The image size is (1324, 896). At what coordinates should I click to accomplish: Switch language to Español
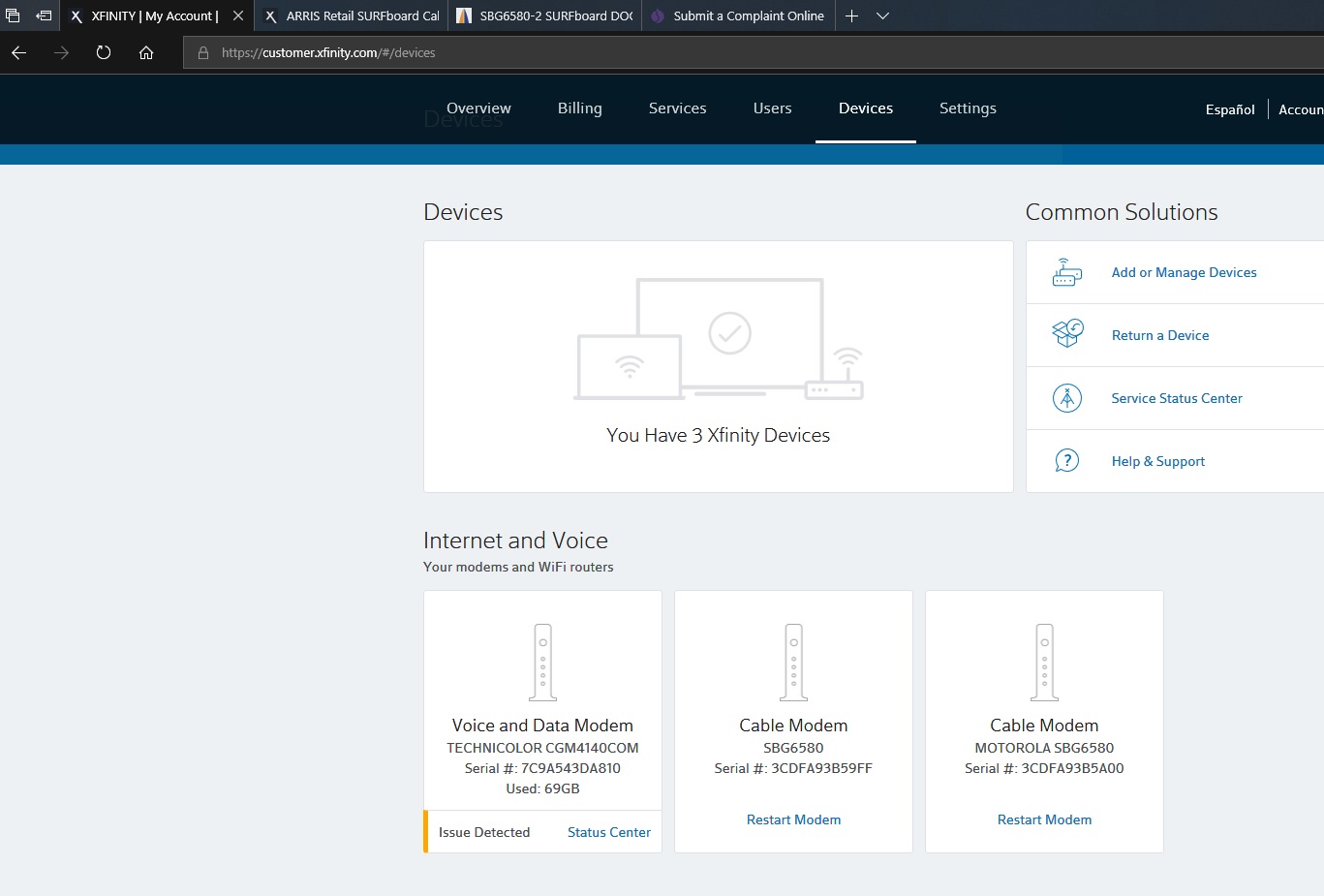pos(1229,109)
